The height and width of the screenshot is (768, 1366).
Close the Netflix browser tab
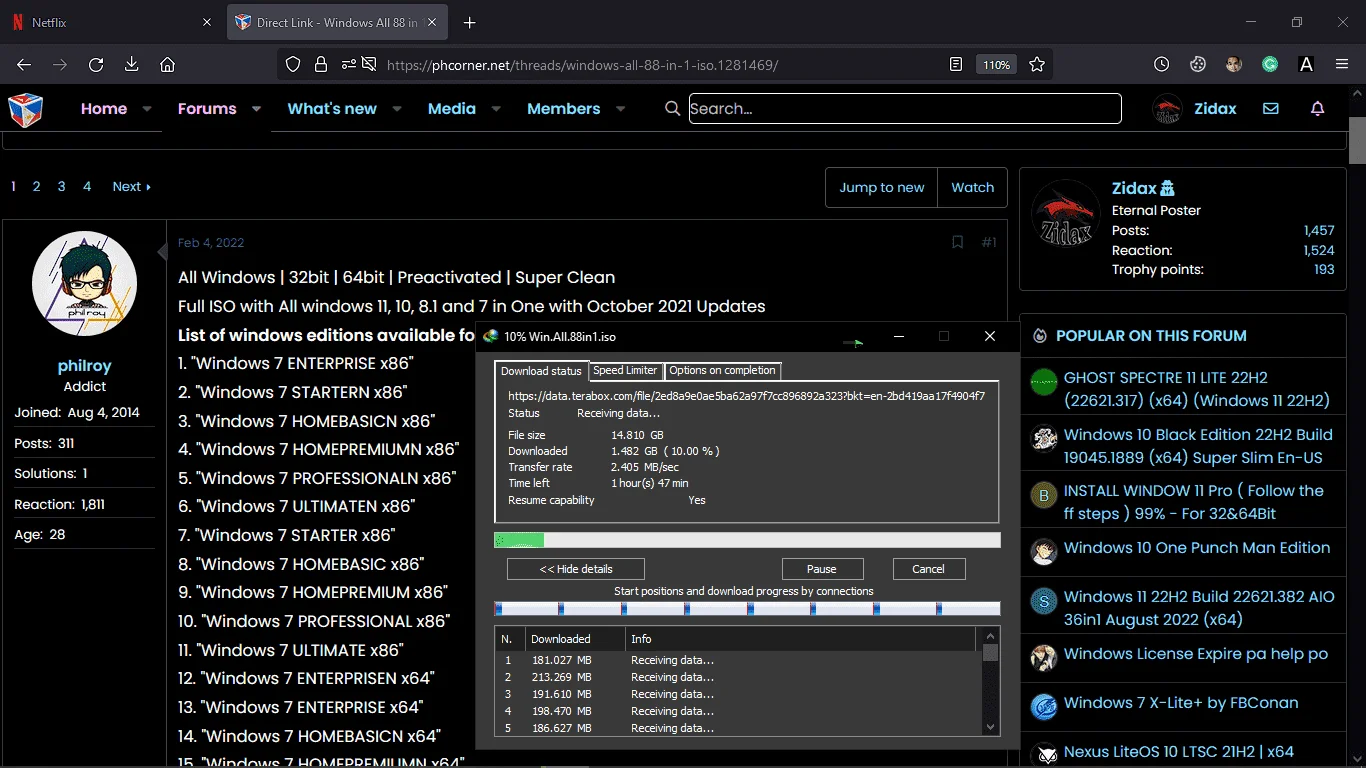(205, 23)
